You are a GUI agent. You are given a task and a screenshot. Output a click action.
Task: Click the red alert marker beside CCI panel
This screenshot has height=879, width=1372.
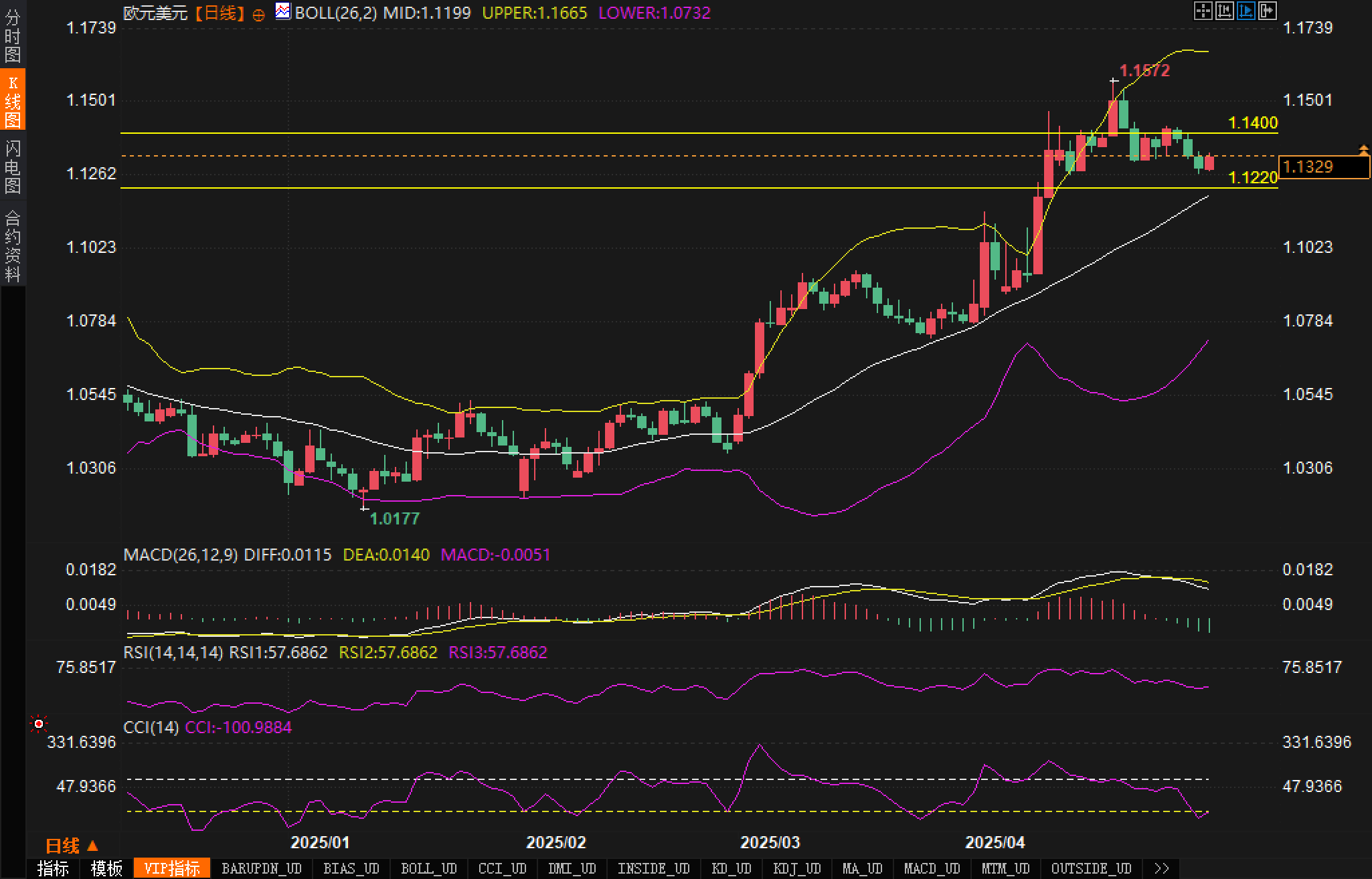[x=39, y=724]
